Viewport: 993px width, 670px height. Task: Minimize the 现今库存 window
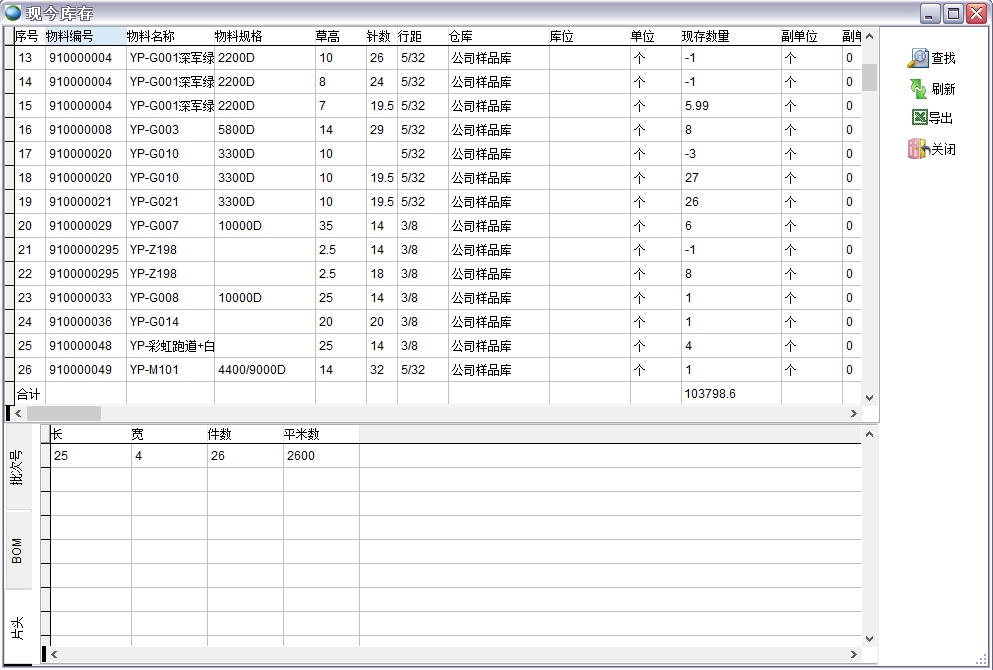tap(930, 13)
